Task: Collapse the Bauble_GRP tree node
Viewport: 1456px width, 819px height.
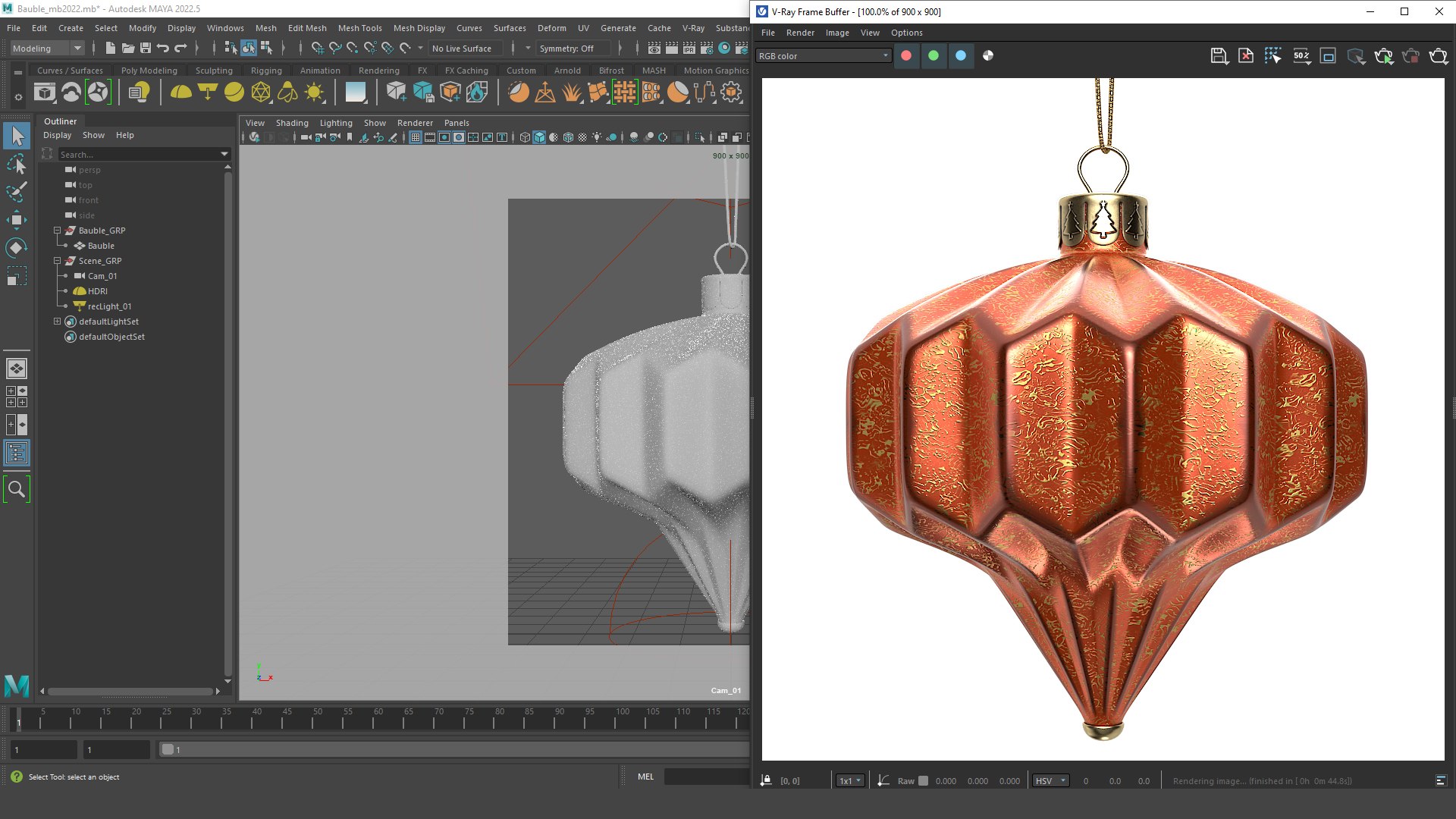Action: click(x=57, y=230)
